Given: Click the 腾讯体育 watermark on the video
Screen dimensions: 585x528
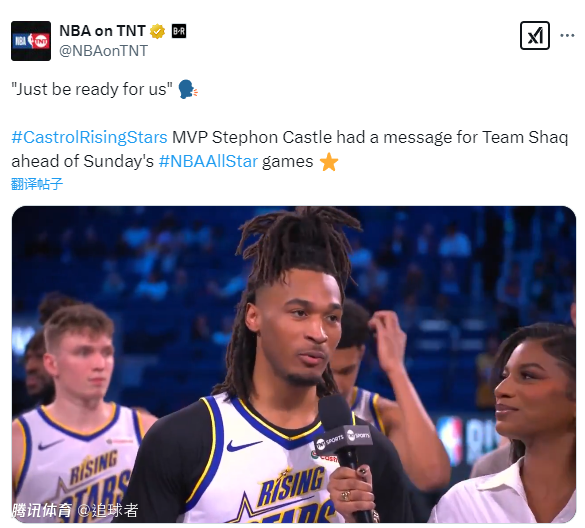Looking at the screenshot, I should [x=41, y=510].
